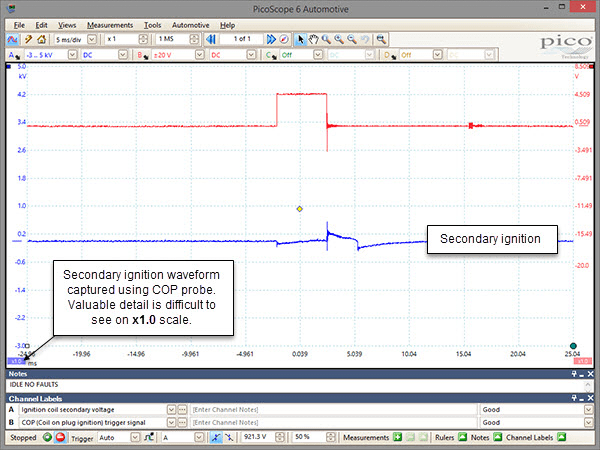
Task: Click the yellow trigger diamond marker
Action: pyautogui.click(x=300, y=209)
